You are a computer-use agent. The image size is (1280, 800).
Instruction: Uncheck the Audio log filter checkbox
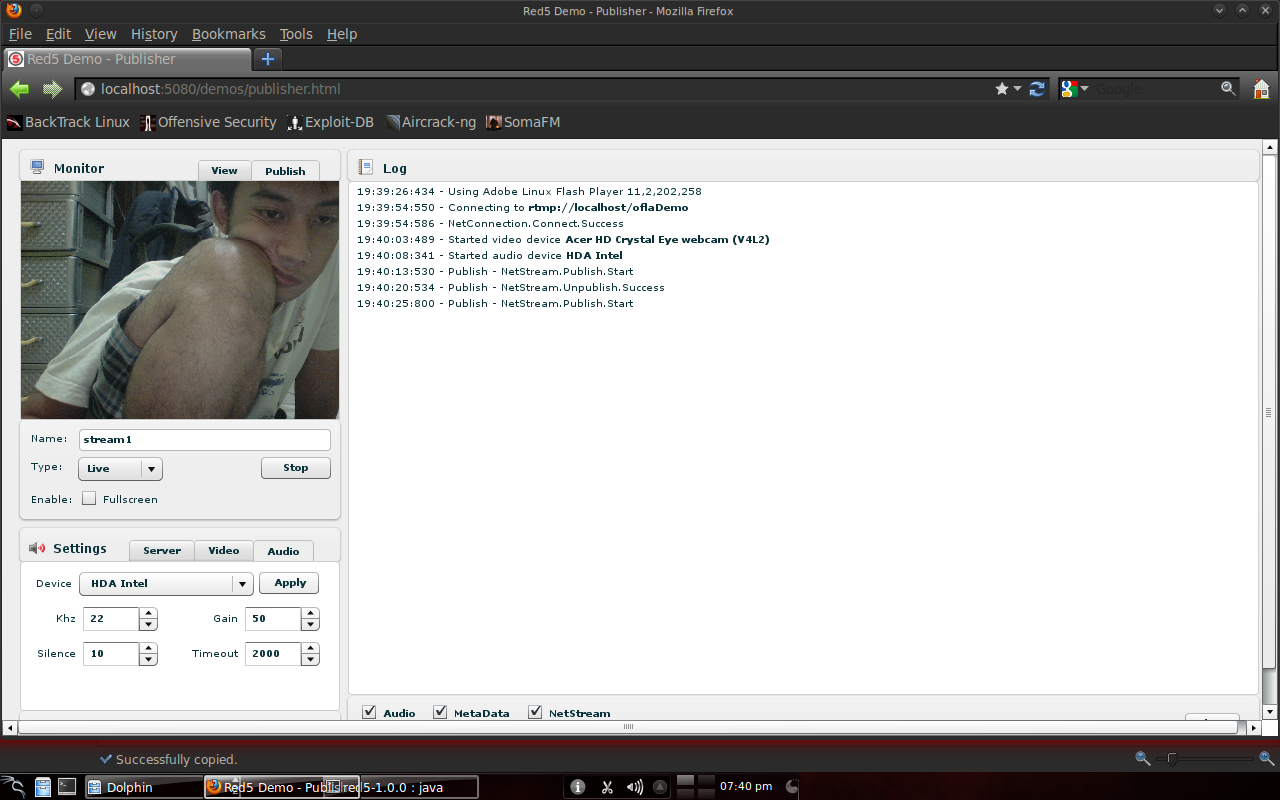pyautogui.click(x=369, y=712)
